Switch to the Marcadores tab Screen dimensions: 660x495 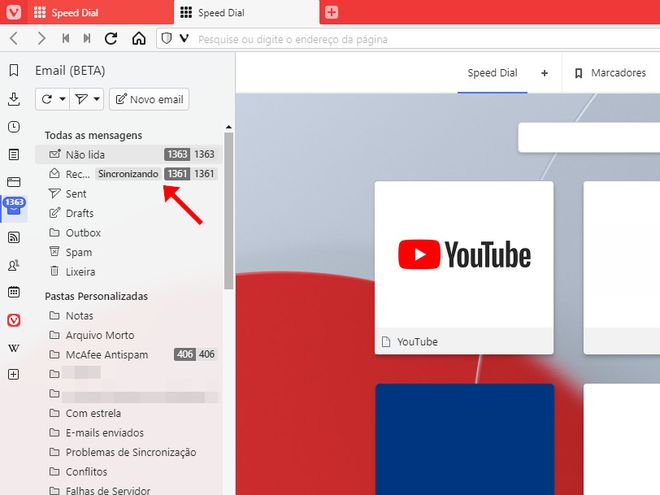pos(610,73)
